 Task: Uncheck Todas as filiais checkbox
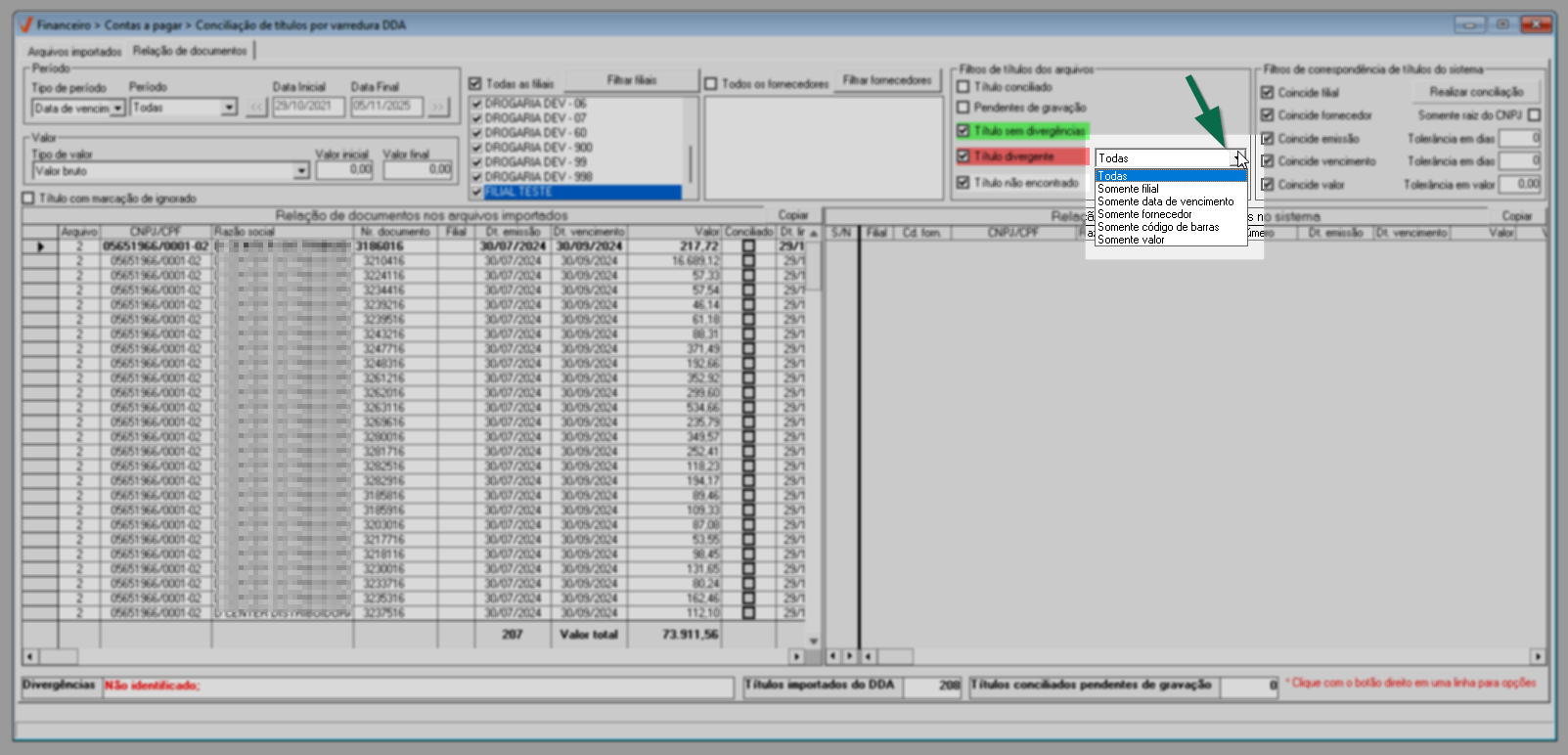475,84
